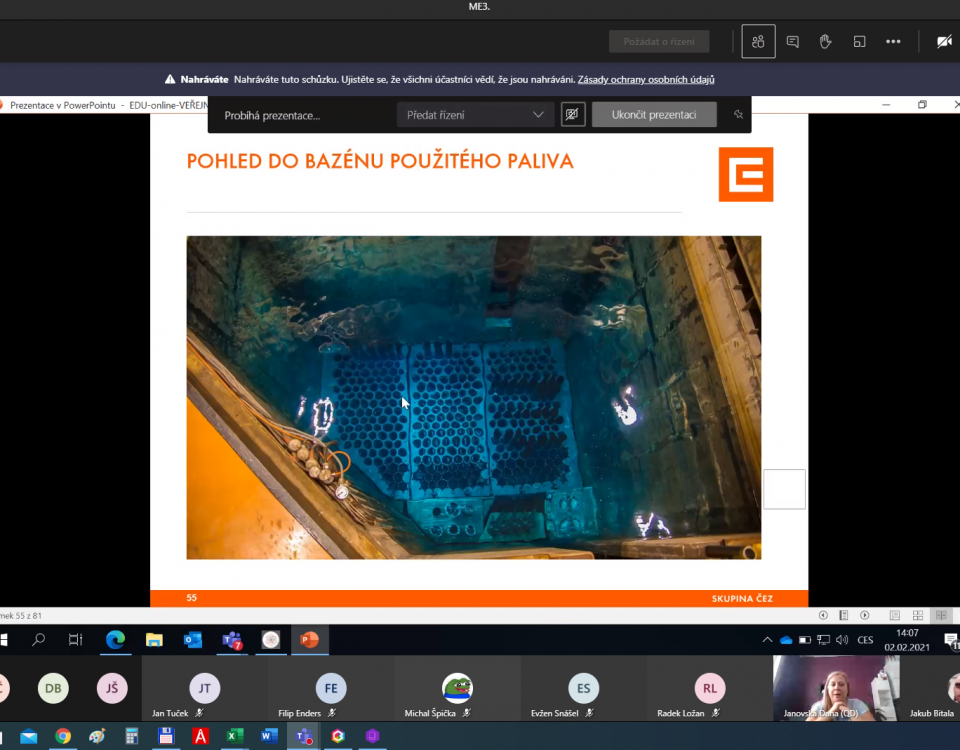Open Zásady ochrany osobních údajů link
Viewport: 960px width, 750px height.
pos(646,80)
